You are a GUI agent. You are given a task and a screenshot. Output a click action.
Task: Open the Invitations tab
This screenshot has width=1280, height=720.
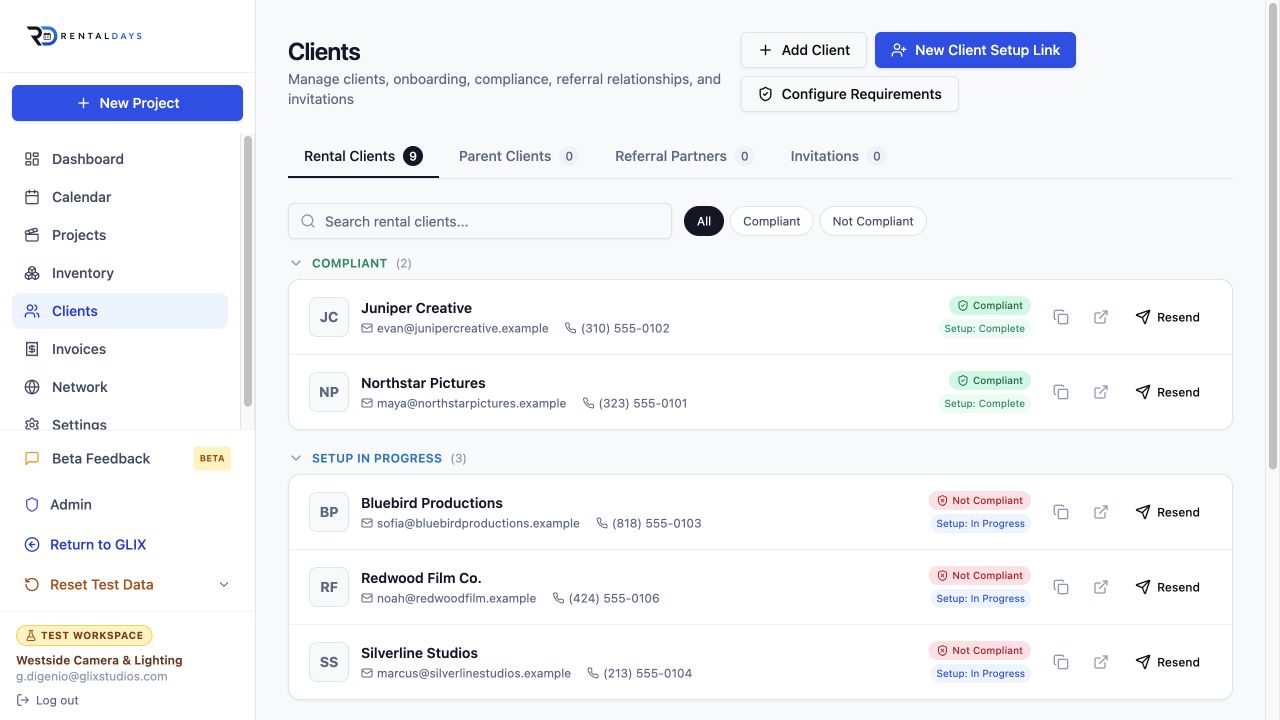pyautogui.click(x=838, y=156)
